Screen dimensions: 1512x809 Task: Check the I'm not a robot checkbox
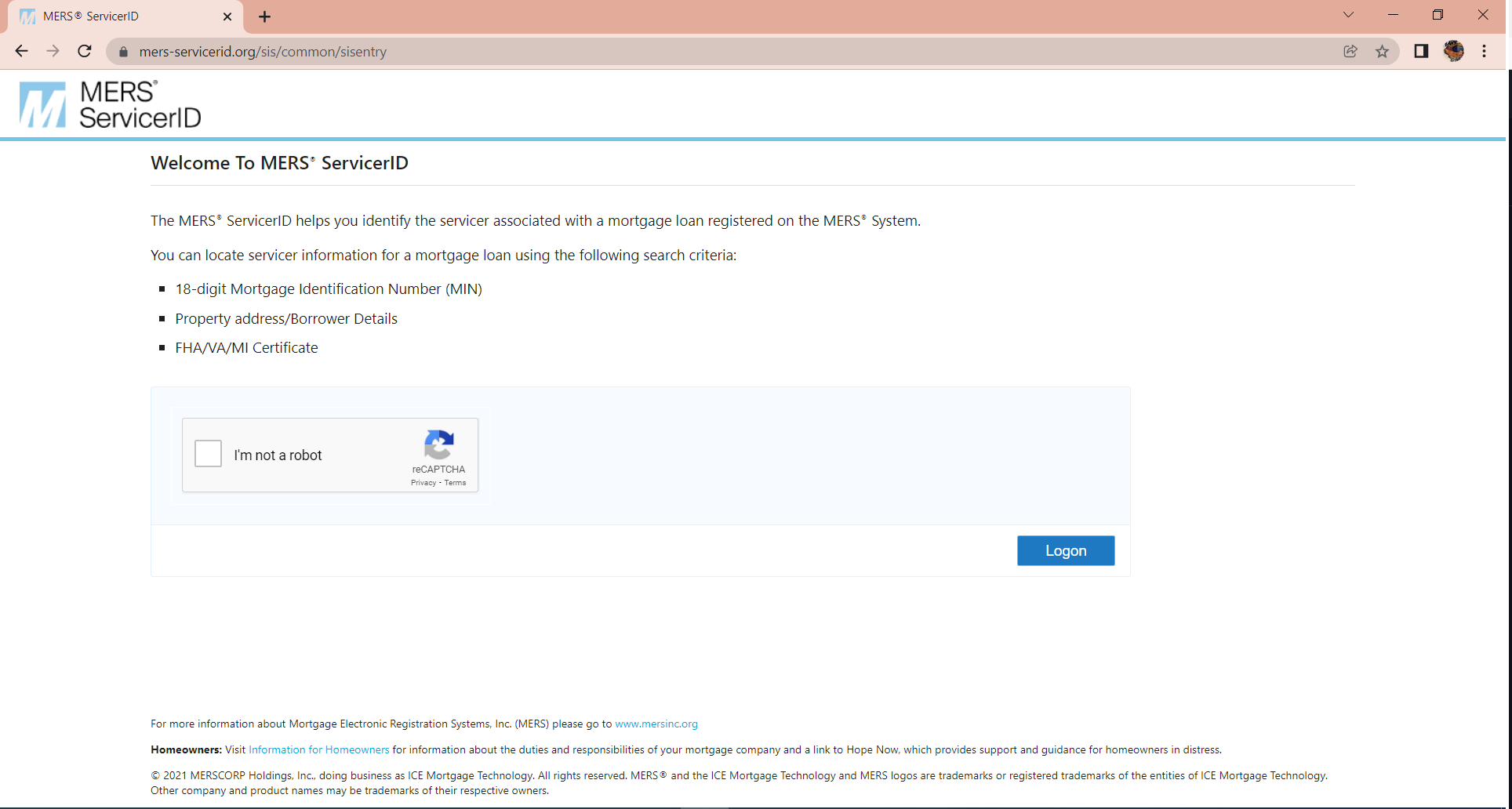coord(208,453)
